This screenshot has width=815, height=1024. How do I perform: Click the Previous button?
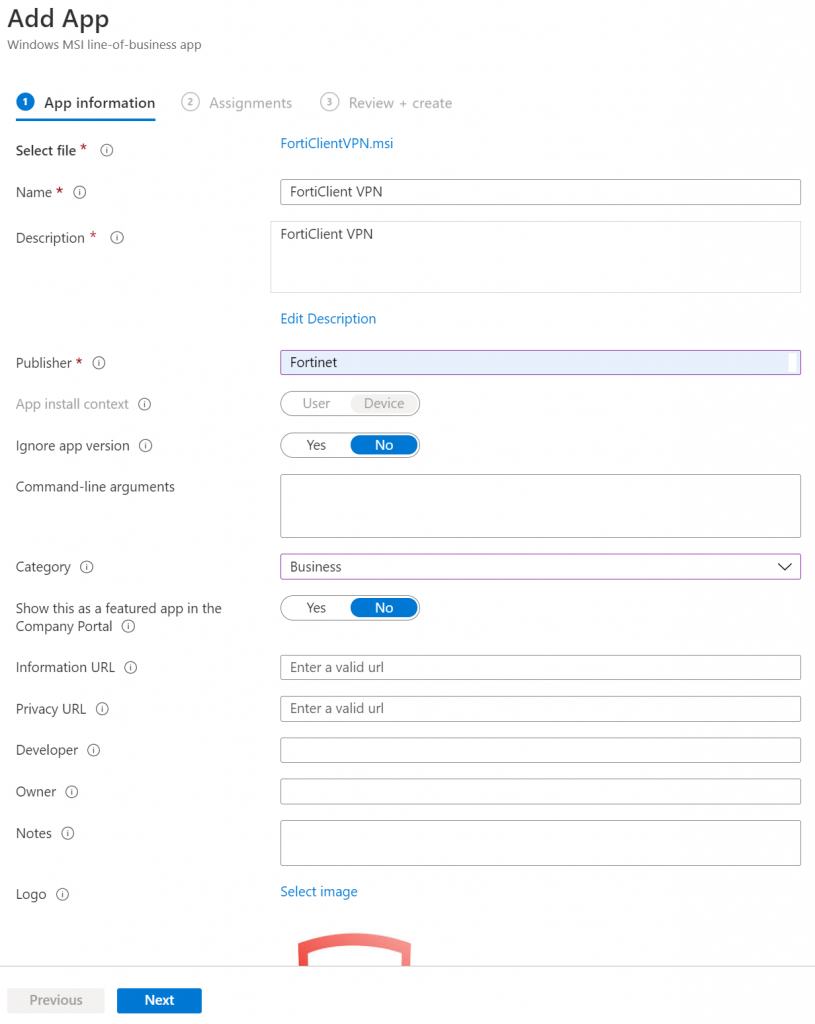56,1000
